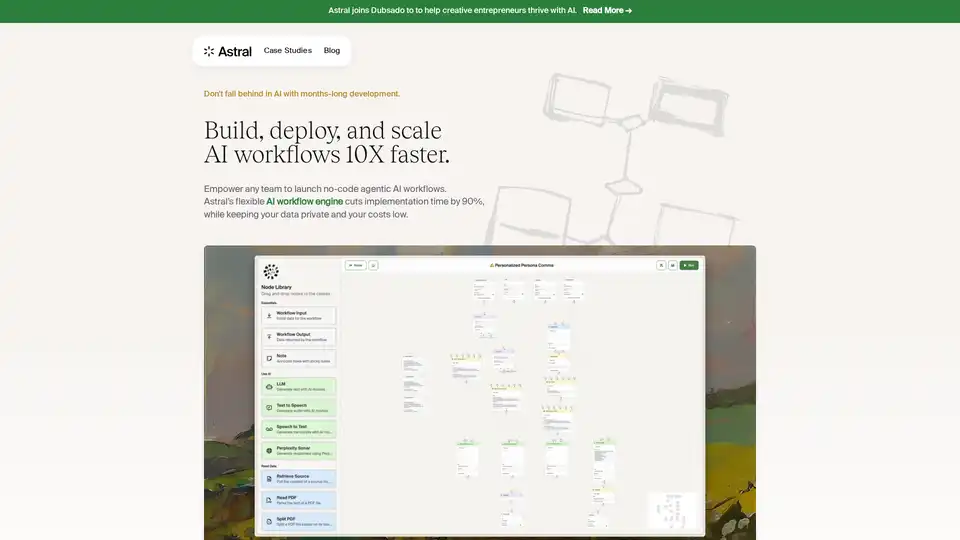
Task: Pick the Note node icon
Action: pyautogui.click(x=269, y=359)
